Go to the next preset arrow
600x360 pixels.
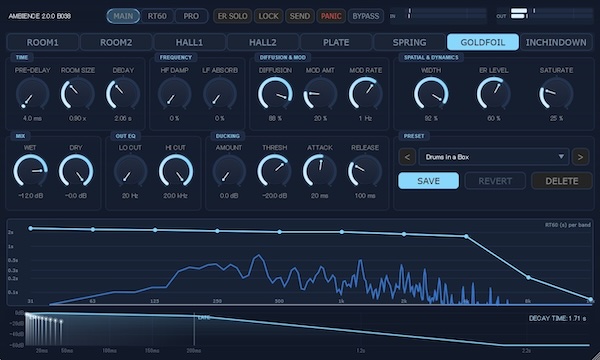(580, 157)
